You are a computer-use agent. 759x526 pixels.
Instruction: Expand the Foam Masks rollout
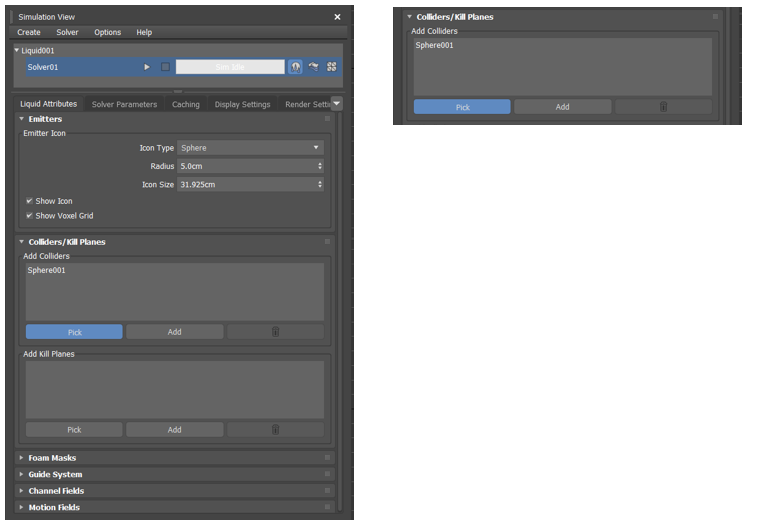21,458
